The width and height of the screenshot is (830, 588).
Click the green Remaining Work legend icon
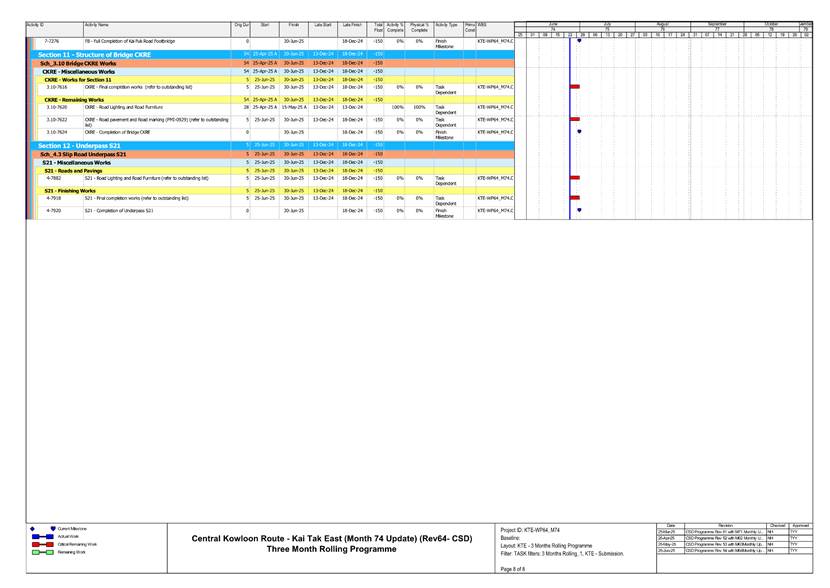click(42, 552)
